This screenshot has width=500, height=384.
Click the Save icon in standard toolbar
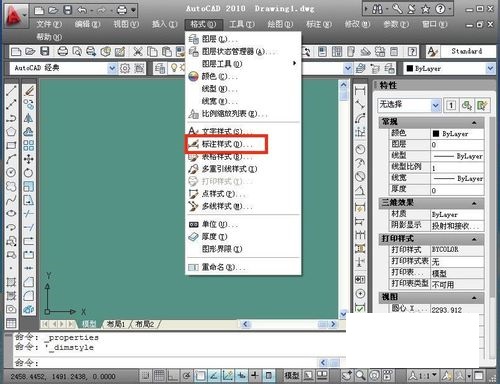[45, 51]
